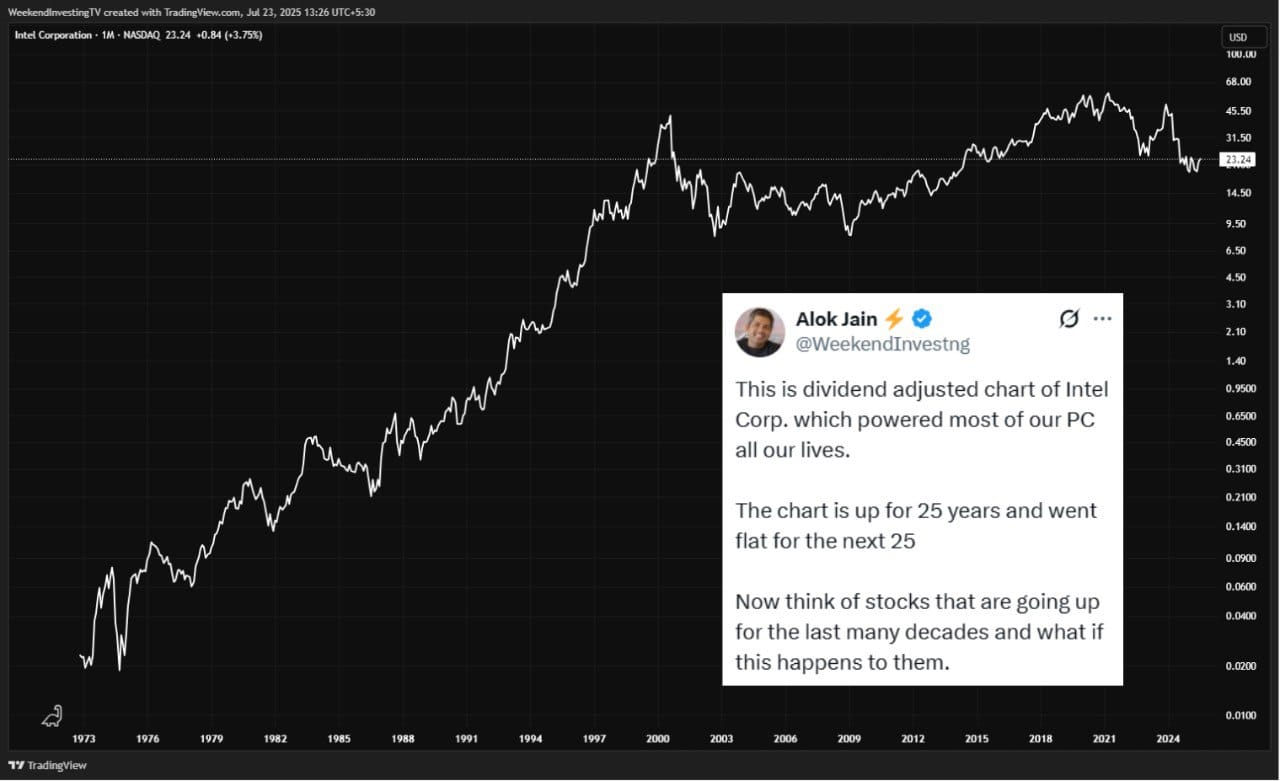The height and width of the screenshot is (781, 1280).
Task: Open the @WeekendInvestng handle link
Action: click(x=883, y=344)
